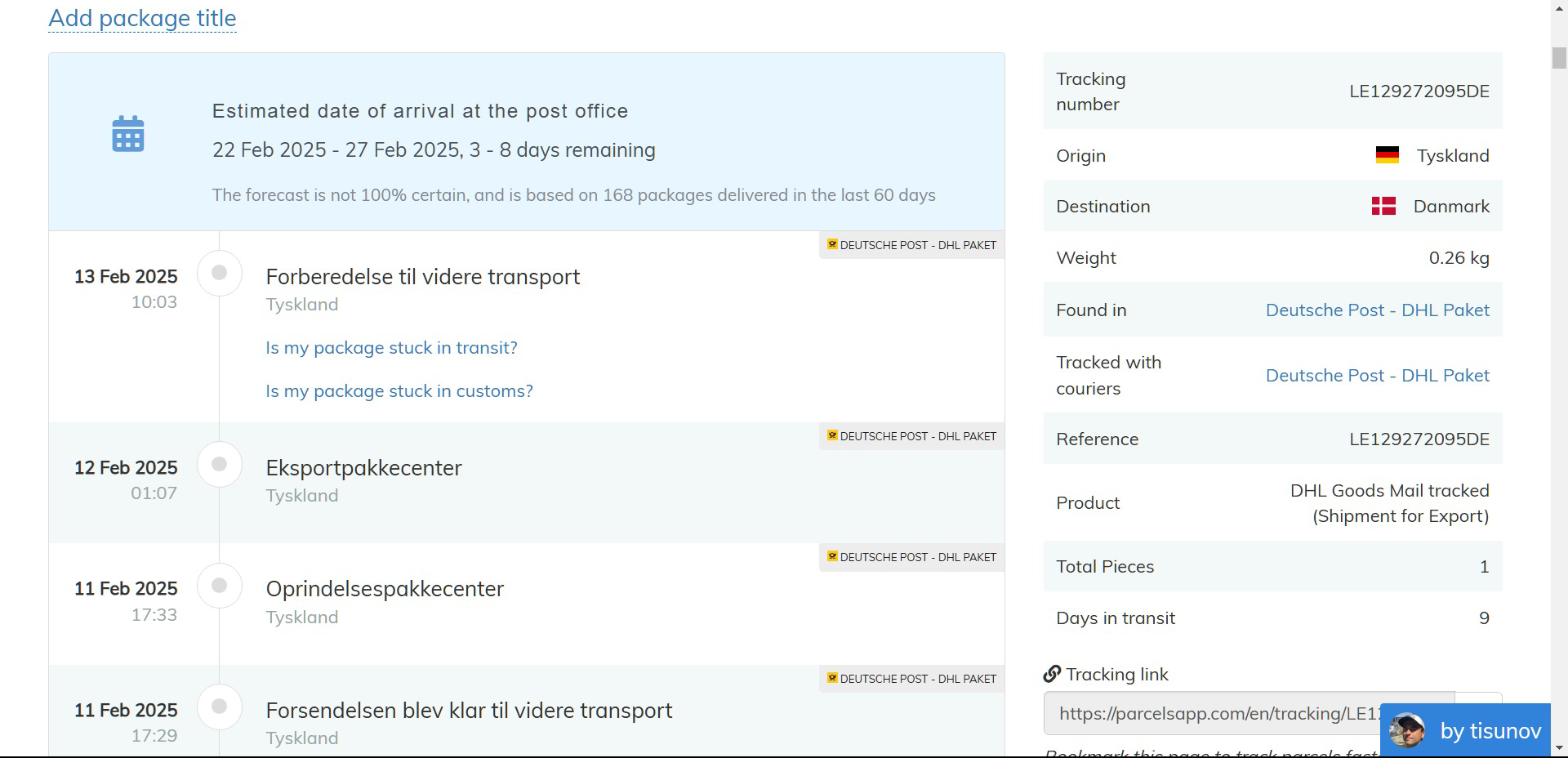The width and height of the screenshot is (1568, 758).
Task: Click the chain link icon beside Tracking link
Action: coord(1052,674)
